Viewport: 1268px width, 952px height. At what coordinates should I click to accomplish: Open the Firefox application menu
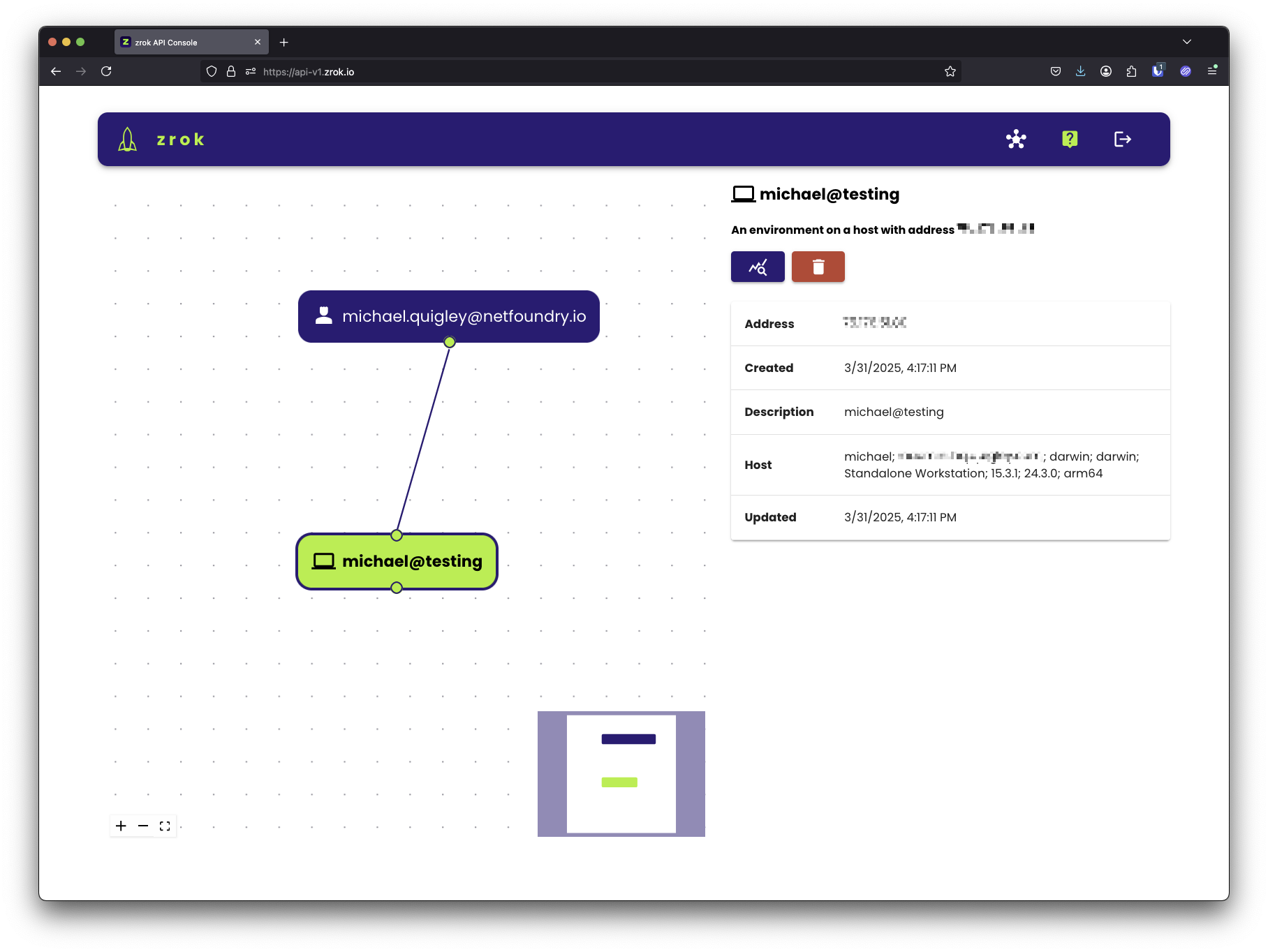1212,71
